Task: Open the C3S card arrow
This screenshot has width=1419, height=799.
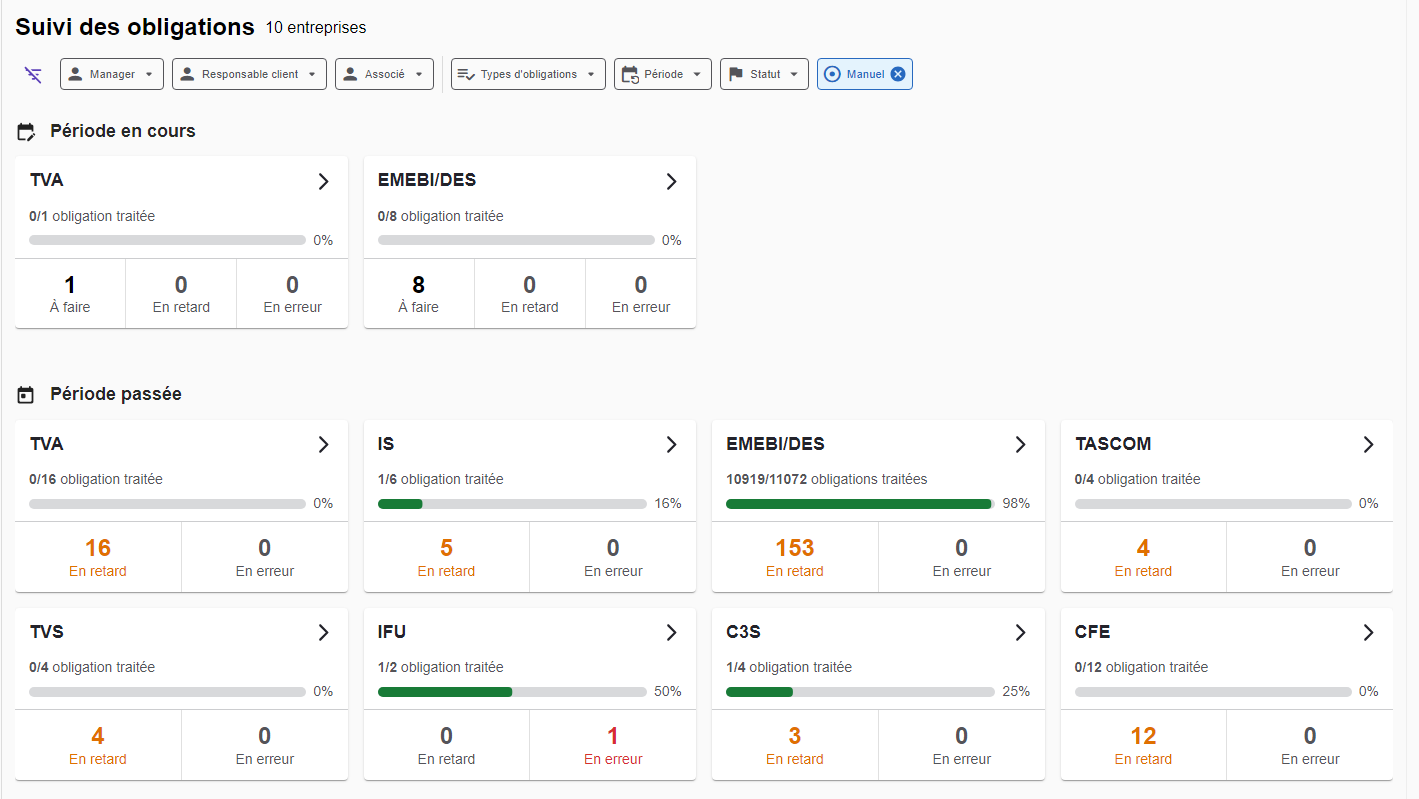Action: click(x=1020, y=633)
